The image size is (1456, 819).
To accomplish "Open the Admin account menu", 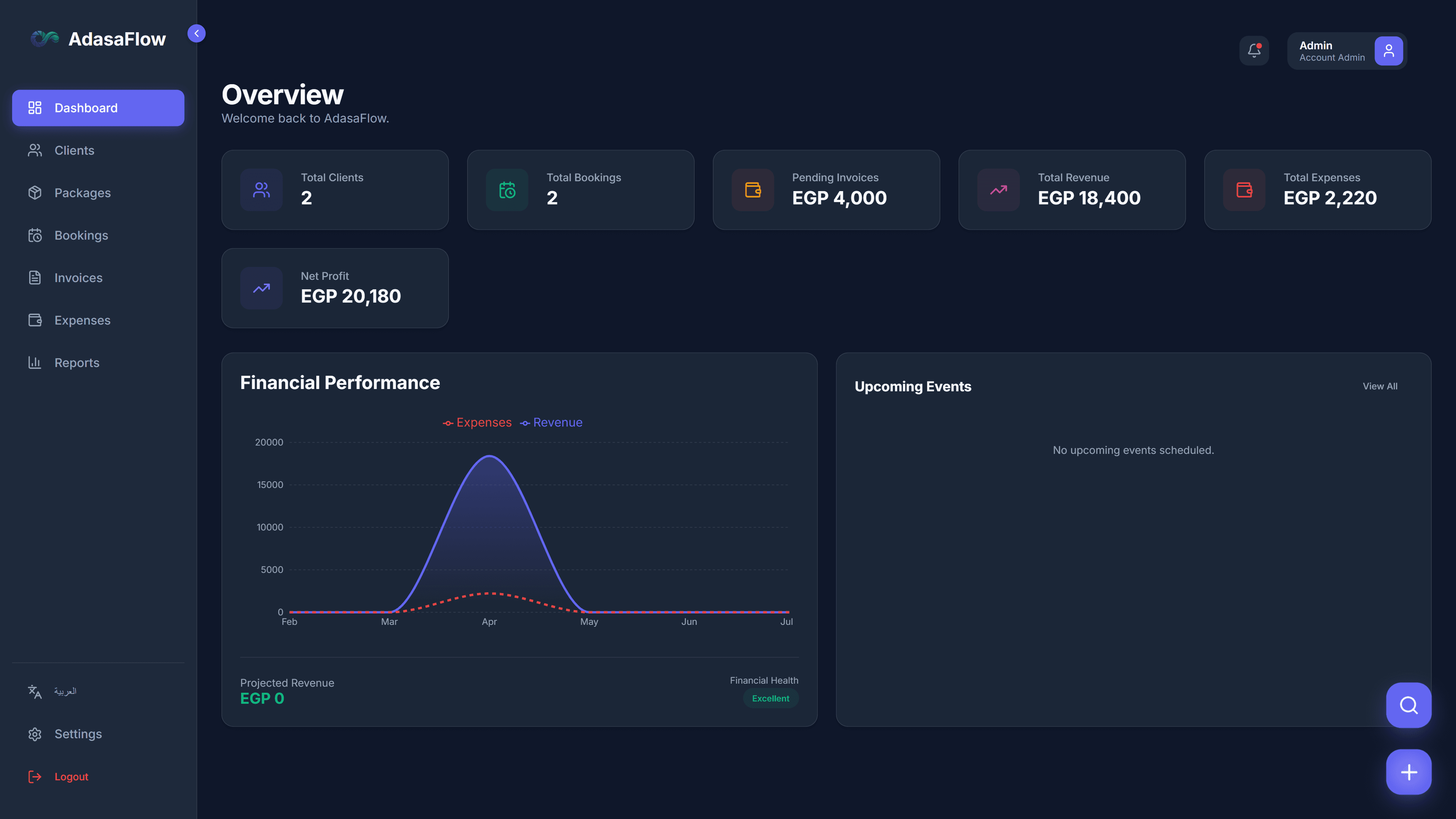I will click(x=1346, y=51).
